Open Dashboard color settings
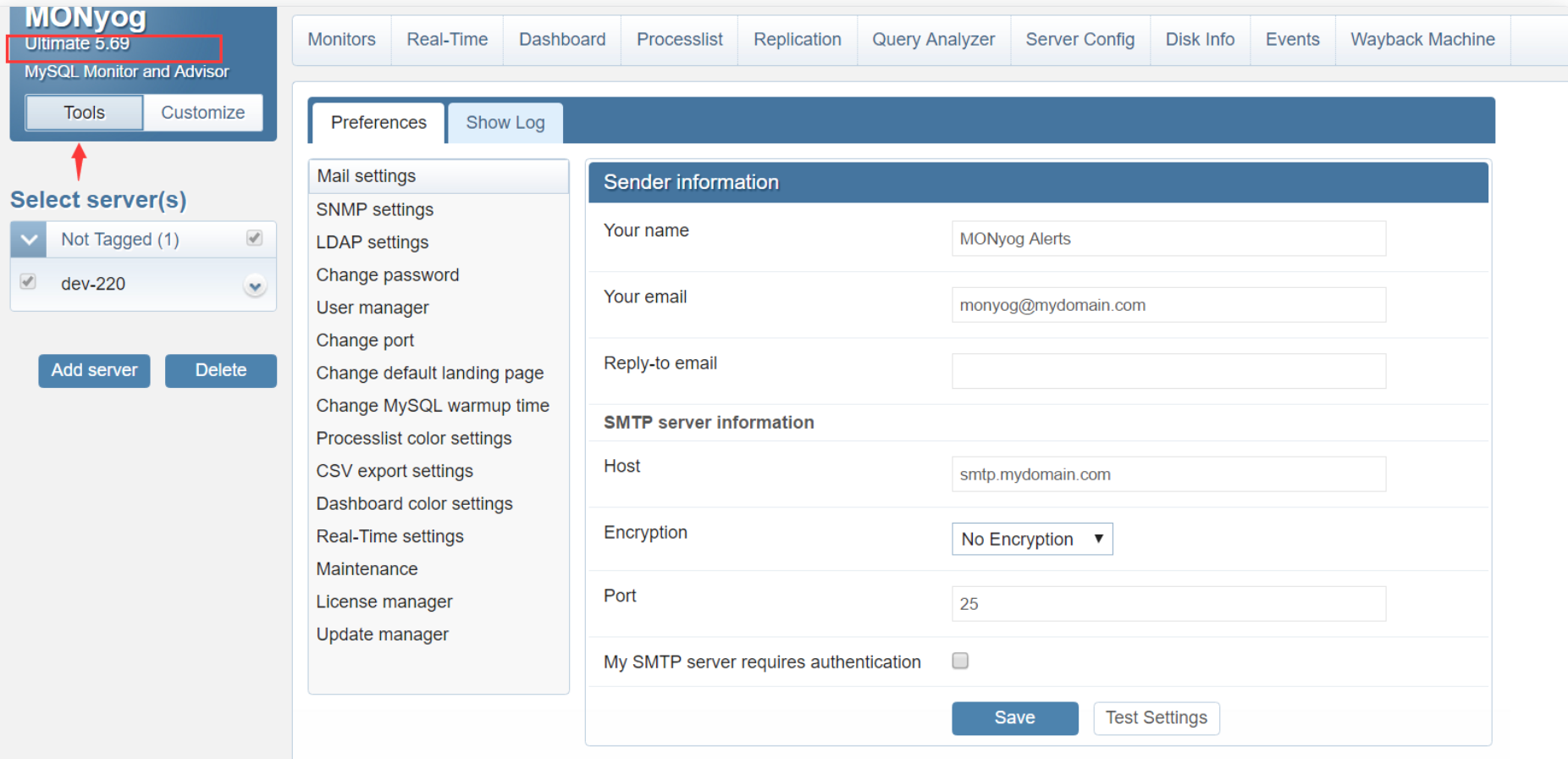Image resolution: width=1568 pixels, height=759 pixels. tap(415, 504)
